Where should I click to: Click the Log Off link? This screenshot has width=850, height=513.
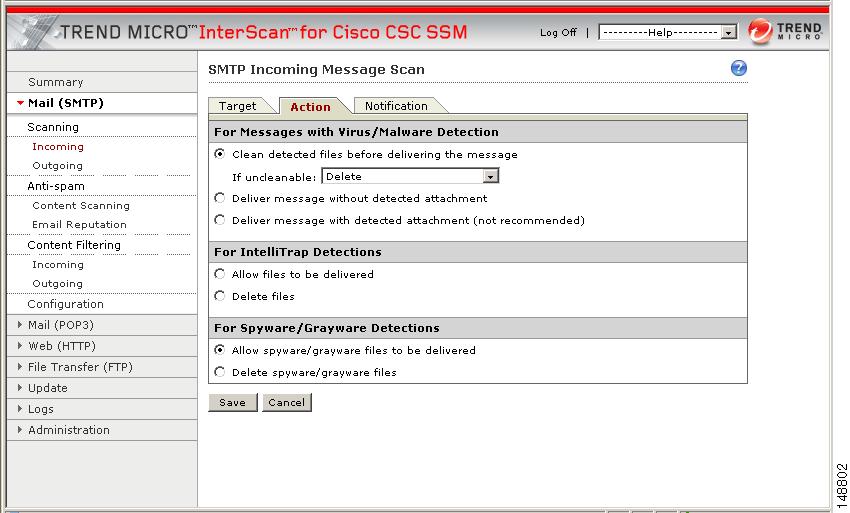pos(558,33)
